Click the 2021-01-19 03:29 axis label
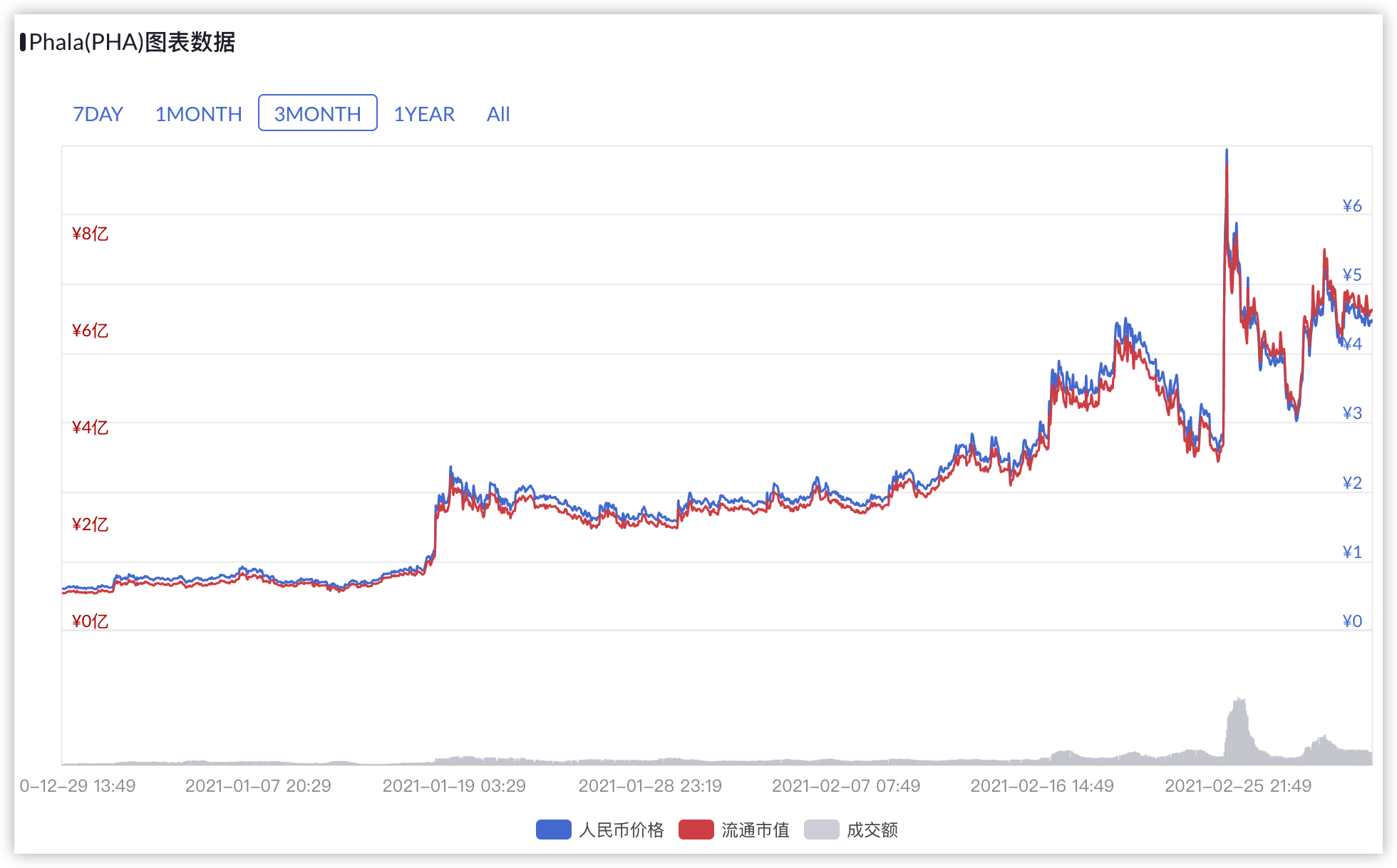The width and height of the screenshot is (1397, 868). click(454, 786)
